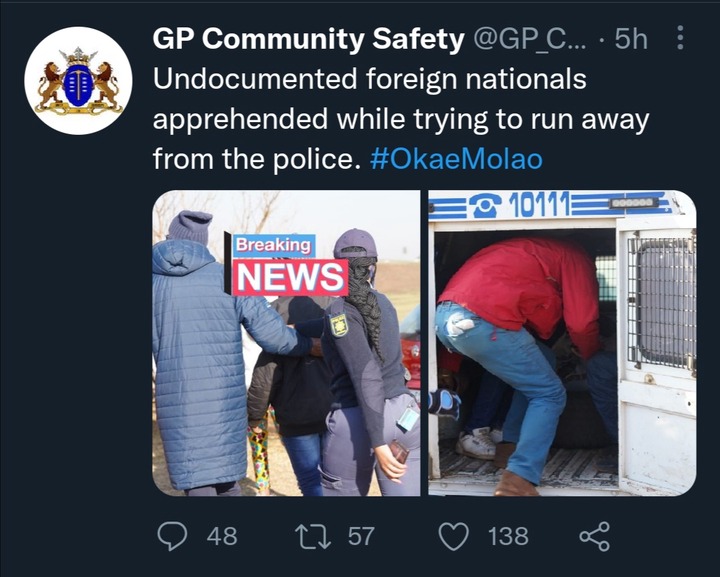Click the GP Community Safety account name
Image resolution: width=720 pixels, height=577 pixels.
(308, 39)
